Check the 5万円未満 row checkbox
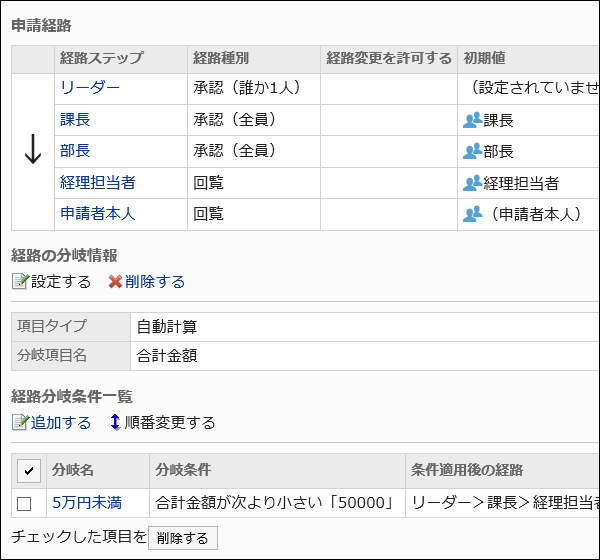The height and width of the screenshot is (560, 600). (24, 504)
